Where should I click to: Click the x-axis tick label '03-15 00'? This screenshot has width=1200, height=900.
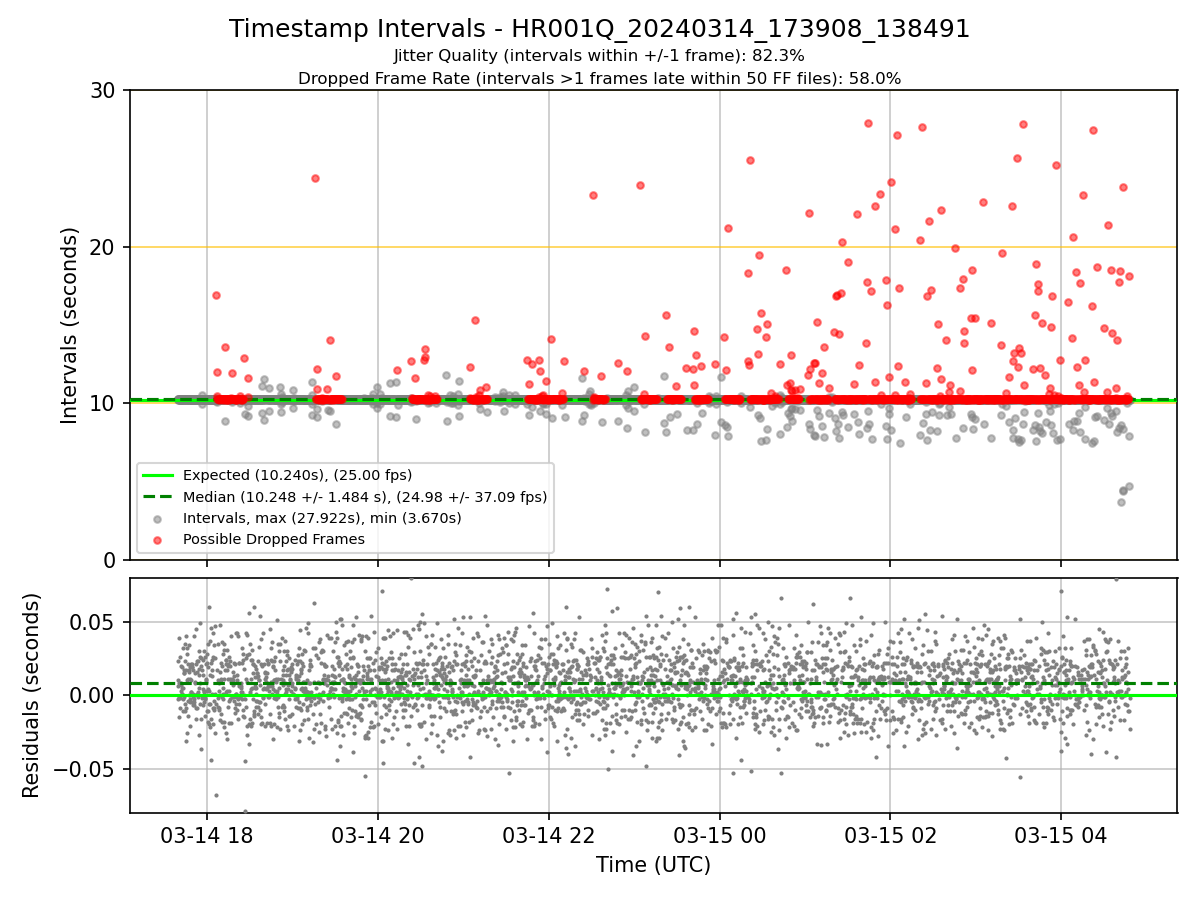[719, 834]
